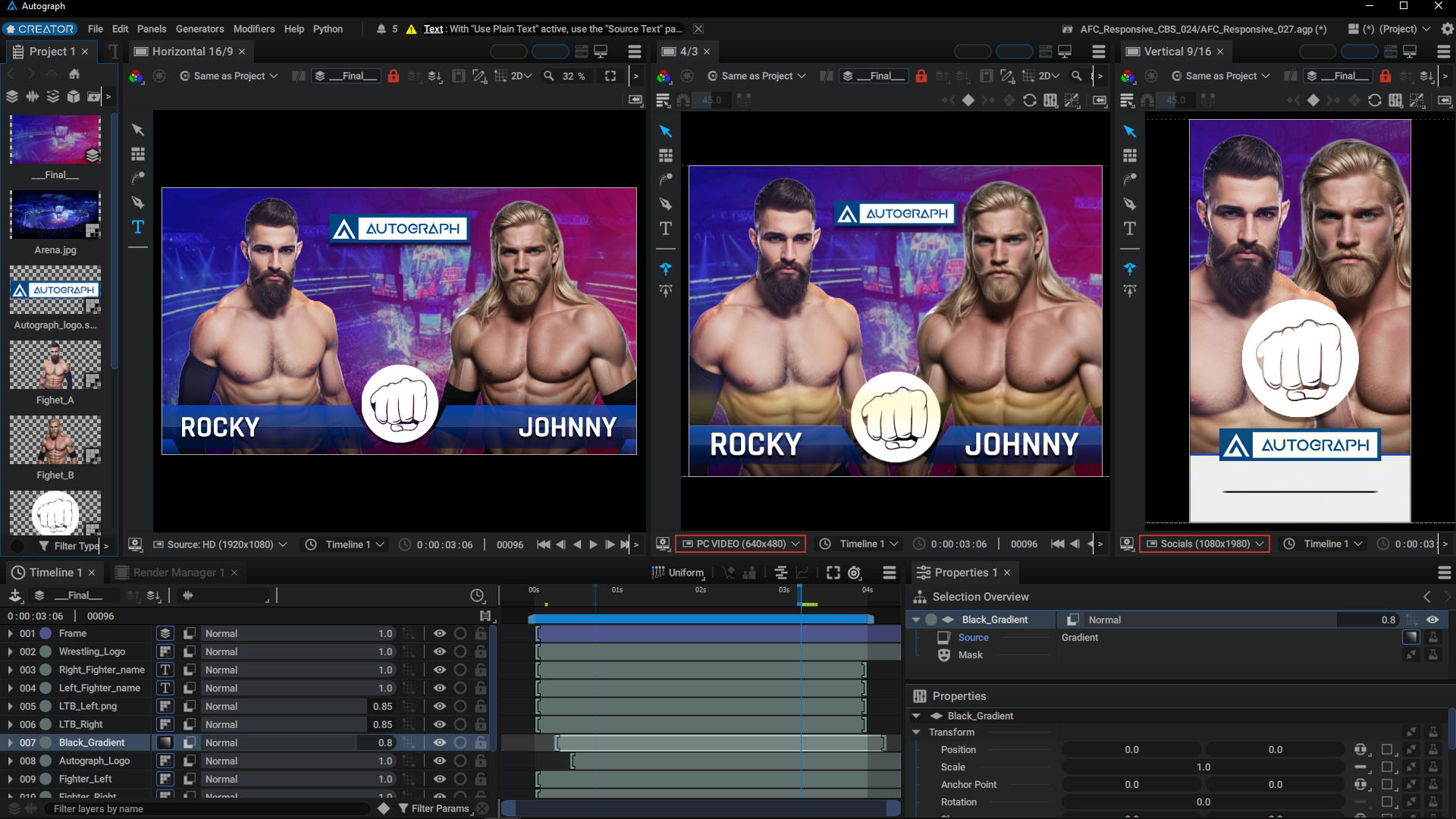This screenshot has height=819, width=1456.
Task: Toggle lock on the Frame layer
Action: coord(481,633)
